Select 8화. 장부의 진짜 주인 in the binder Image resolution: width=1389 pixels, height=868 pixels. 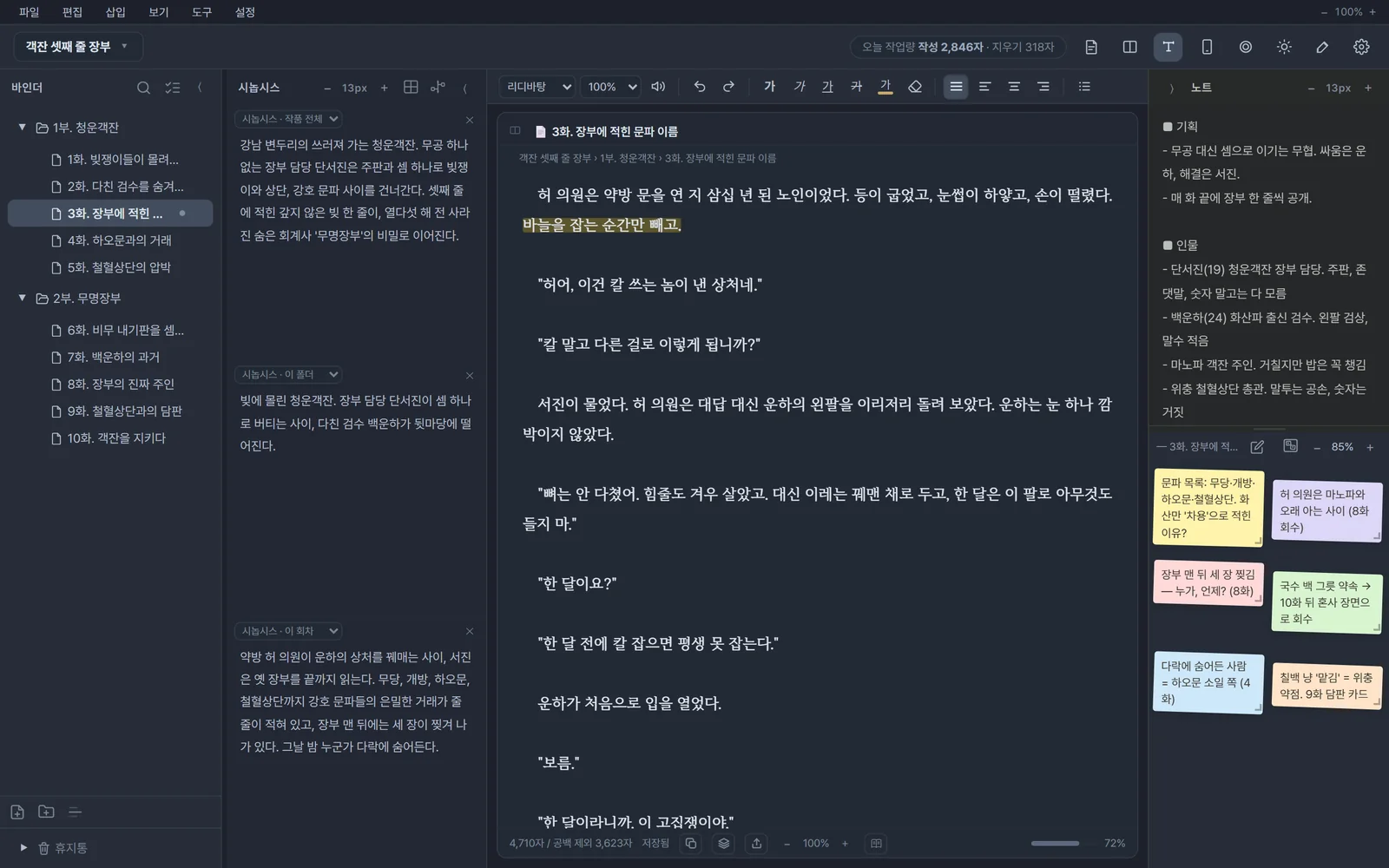click(110, 384)
